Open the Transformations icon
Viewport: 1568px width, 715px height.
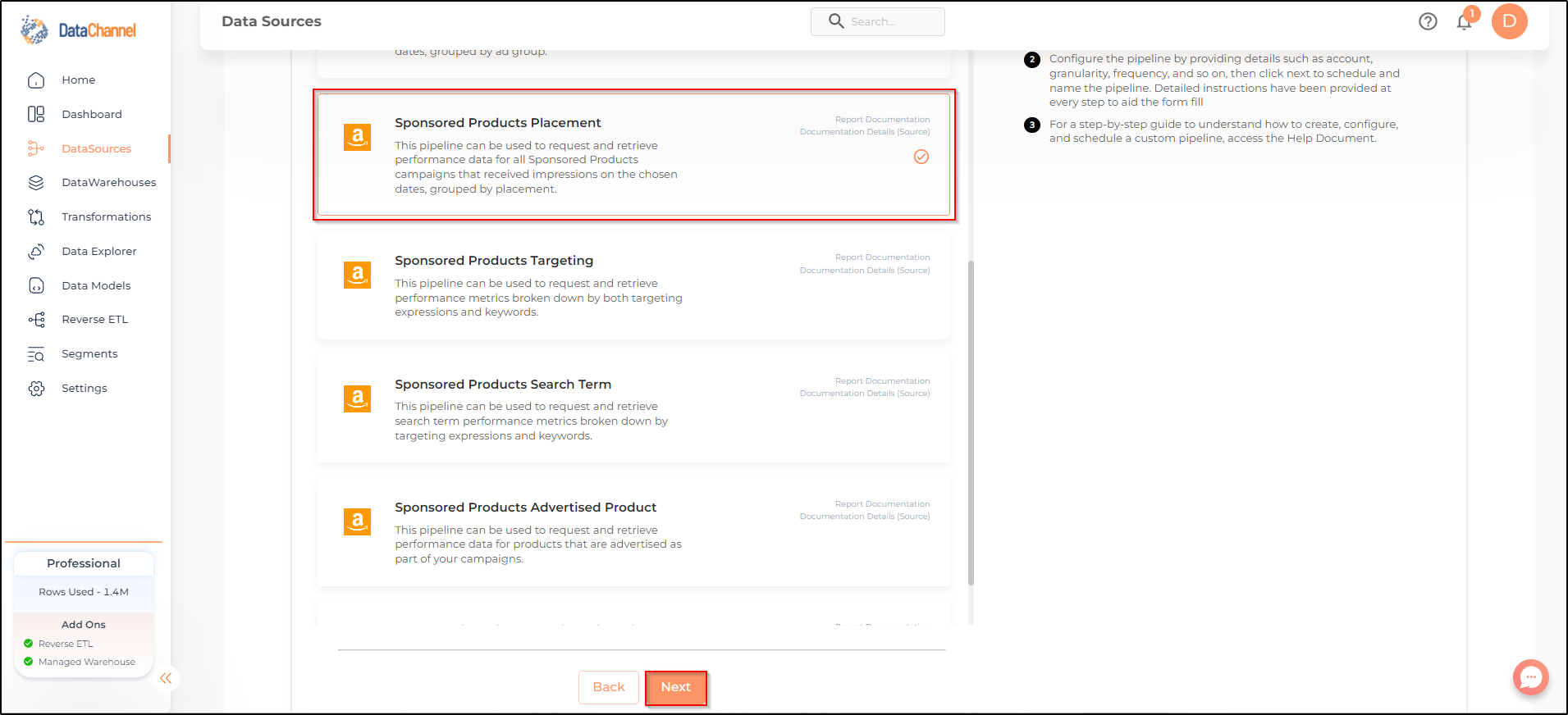coord(36,217)
